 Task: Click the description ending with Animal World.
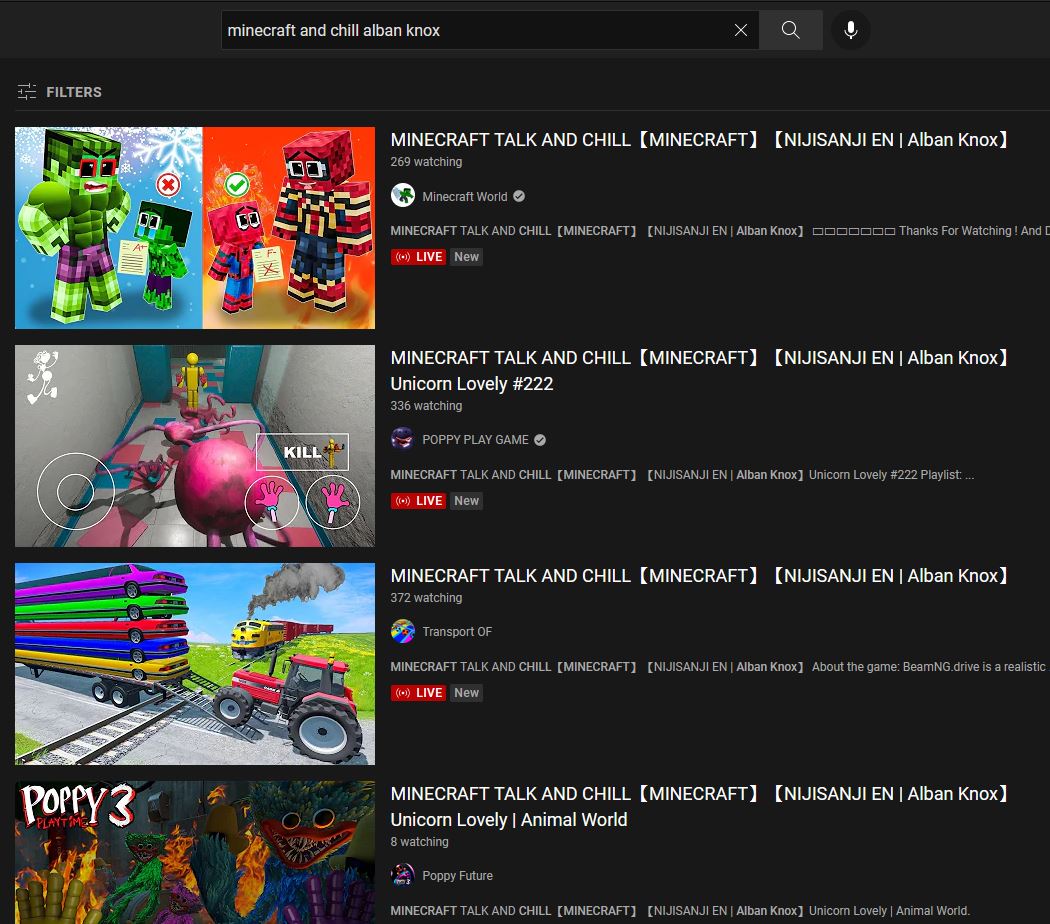pyautogui.click(x=680, y=910)
